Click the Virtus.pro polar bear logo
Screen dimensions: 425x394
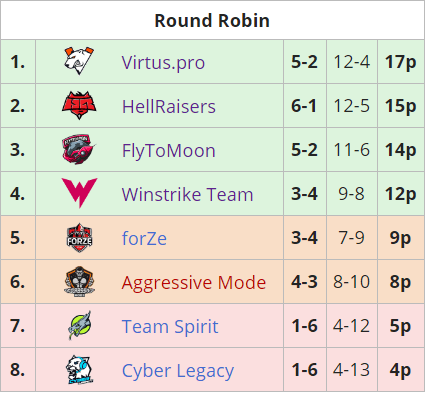(x=79, y=61)
